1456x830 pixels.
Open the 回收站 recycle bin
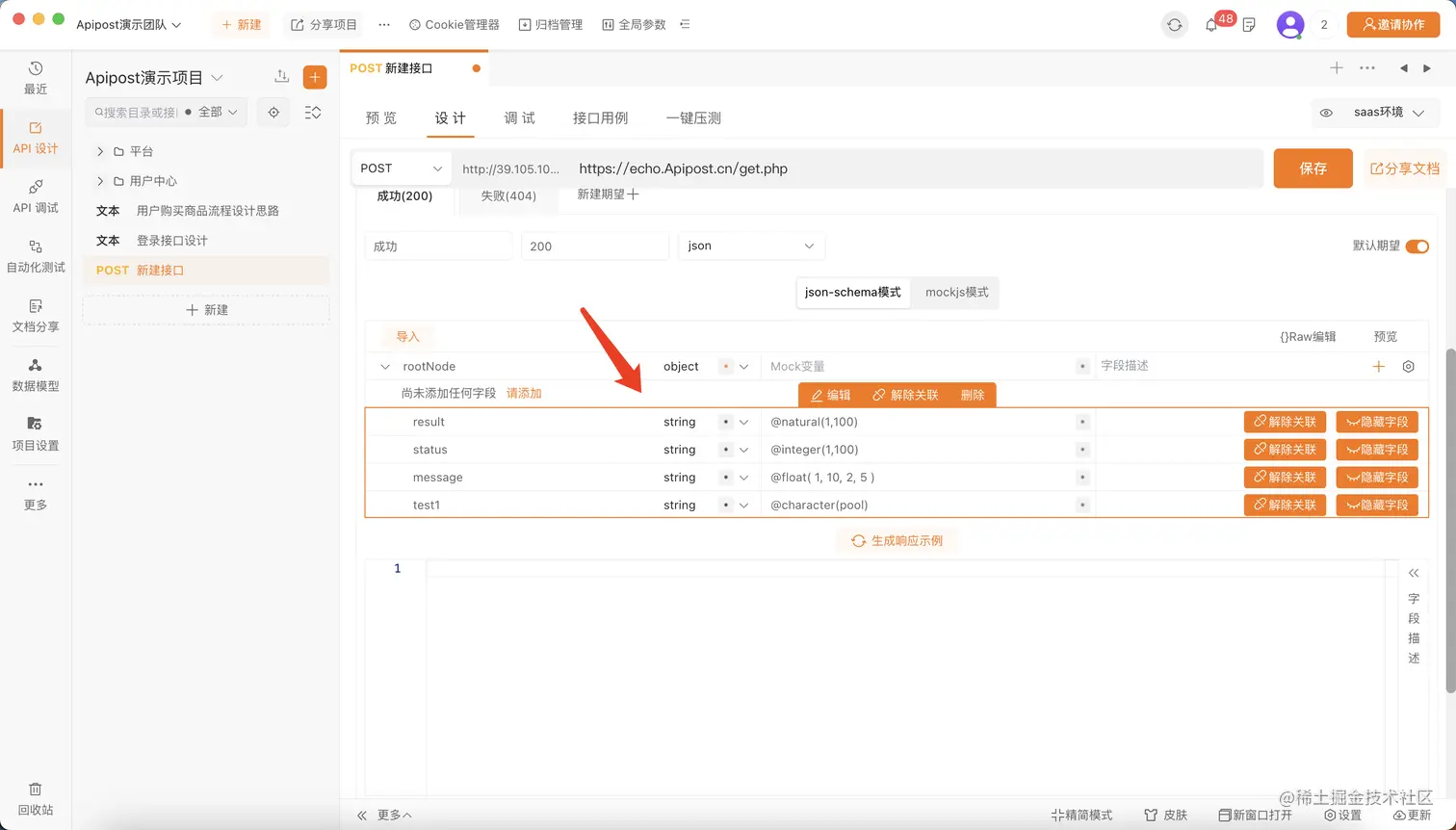point(36,799)
